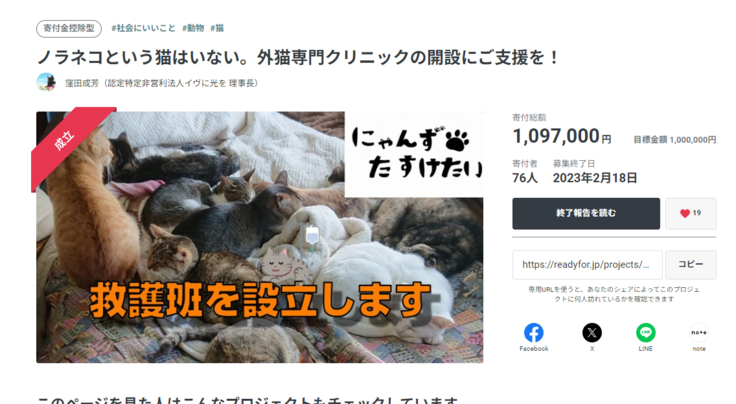Image resolution: width=736 pixels, height=404 pixels.
Task: Click the 1,097,000円 donation total
Action: coord(561,136)
